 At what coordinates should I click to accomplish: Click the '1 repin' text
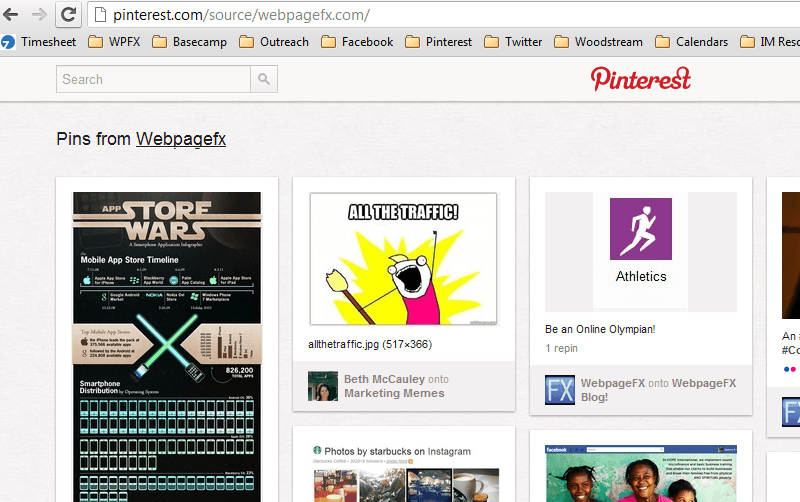pos(561,348)
